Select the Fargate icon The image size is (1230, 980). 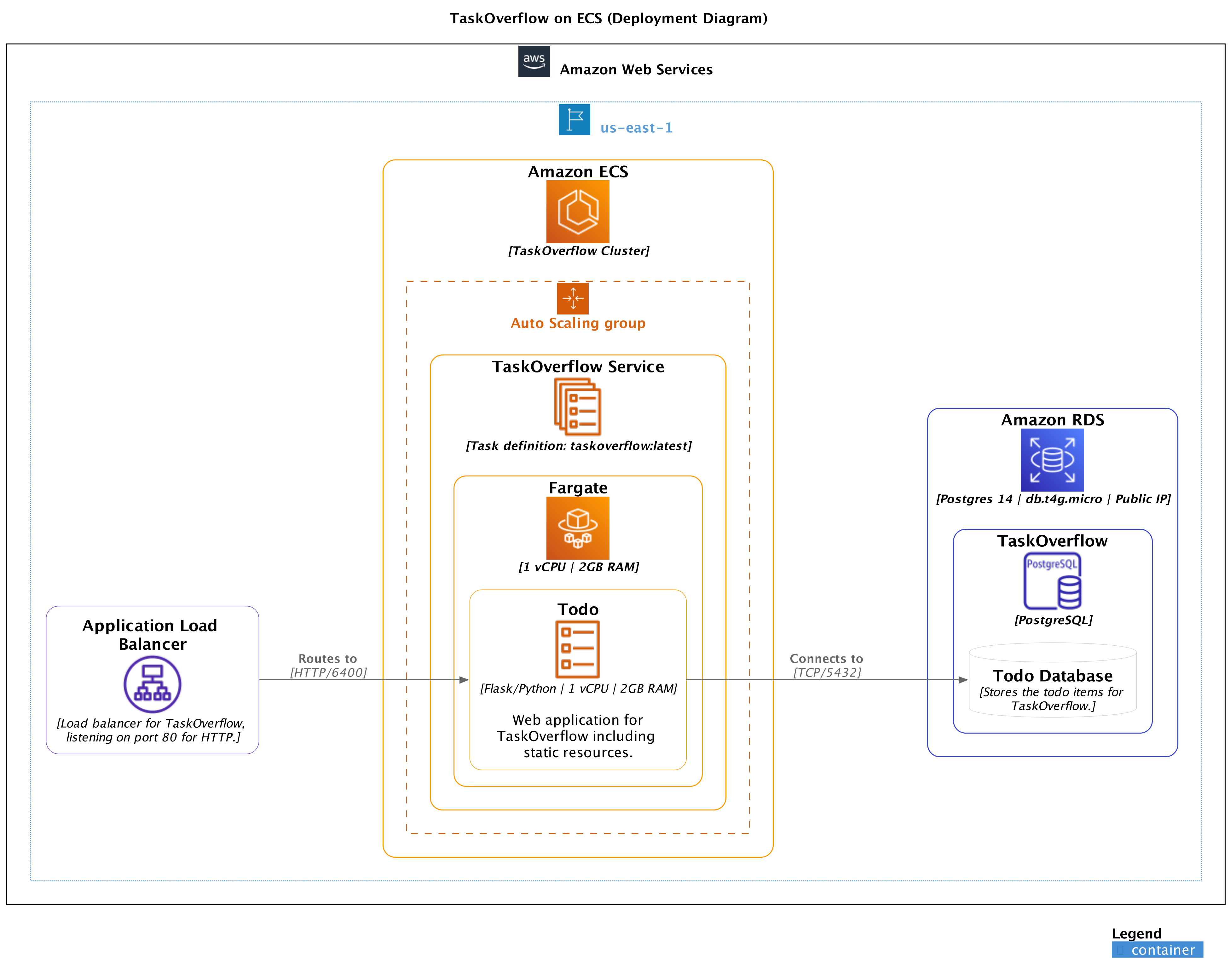click(x=577, y=527)
